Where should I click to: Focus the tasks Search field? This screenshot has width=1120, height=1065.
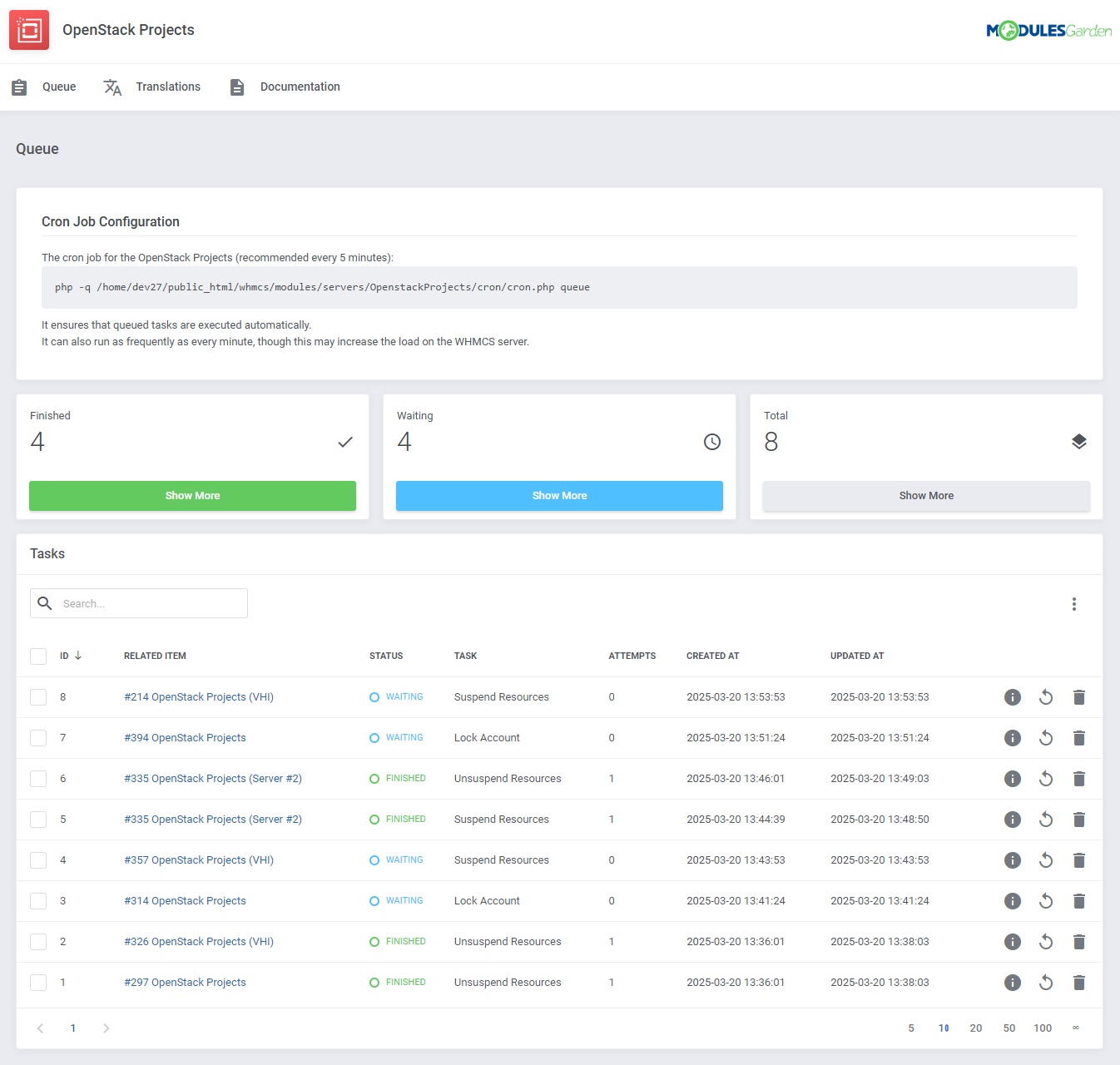click(139, 603)
